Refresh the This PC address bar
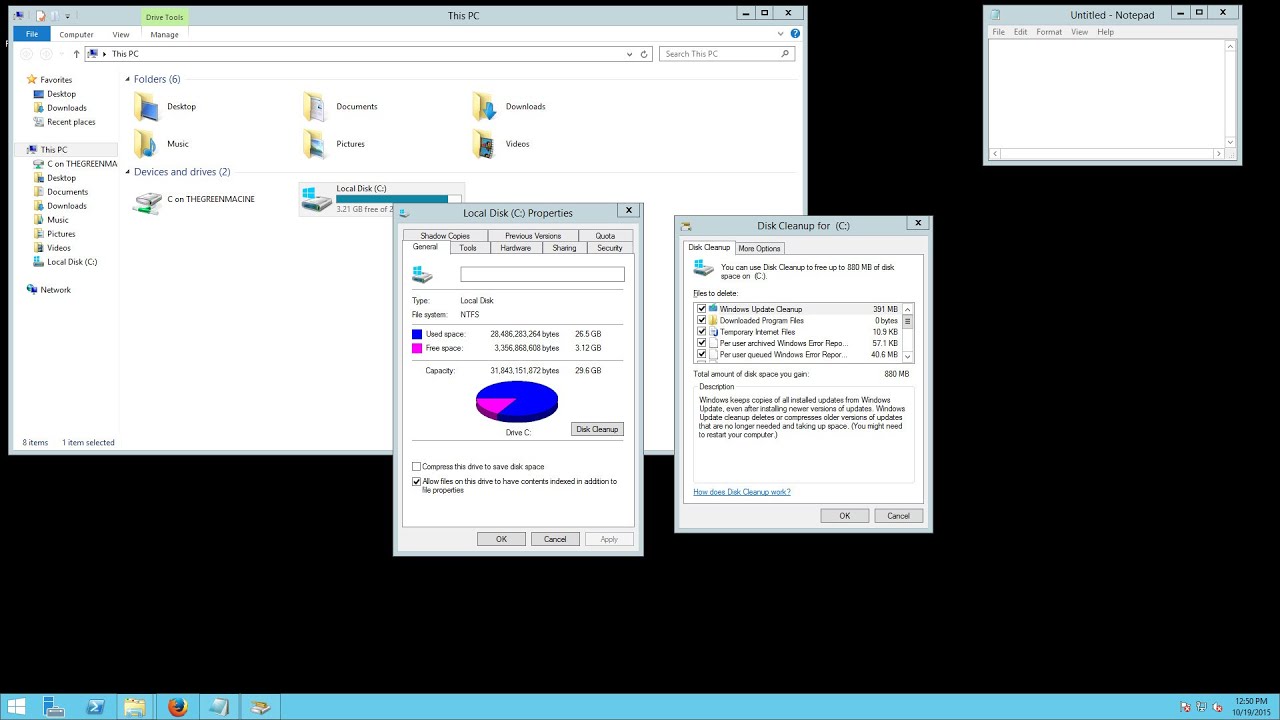This screenshot has width=1280, height=720. click(x=644, y=54)
